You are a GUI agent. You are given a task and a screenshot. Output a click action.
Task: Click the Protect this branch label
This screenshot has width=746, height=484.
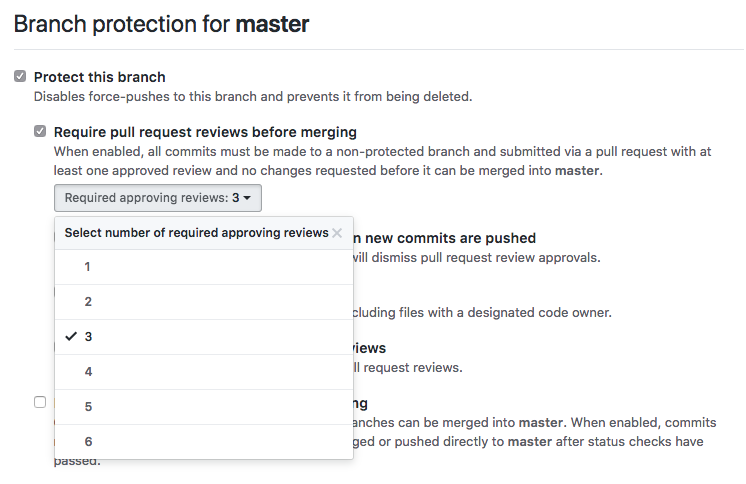click(100, 77)
